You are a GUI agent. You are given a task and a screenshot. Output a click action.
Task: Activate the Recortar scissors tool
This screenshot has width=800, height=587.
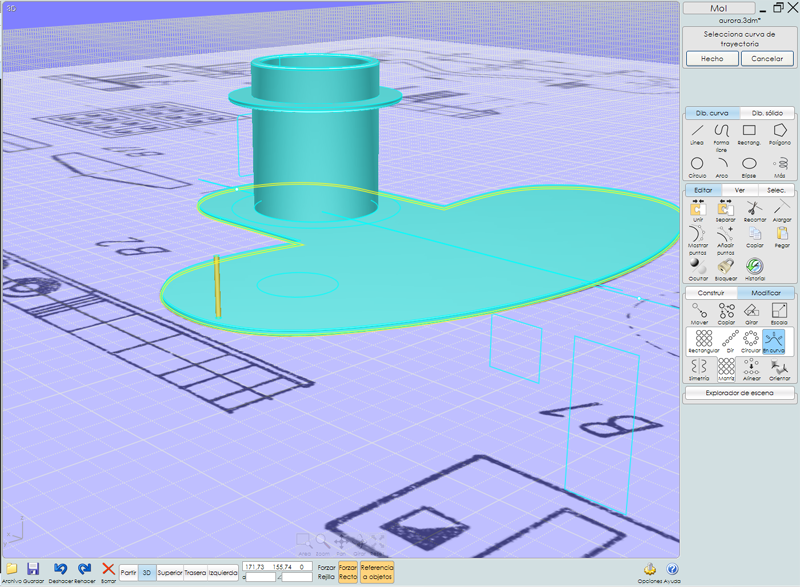[755, 211]
